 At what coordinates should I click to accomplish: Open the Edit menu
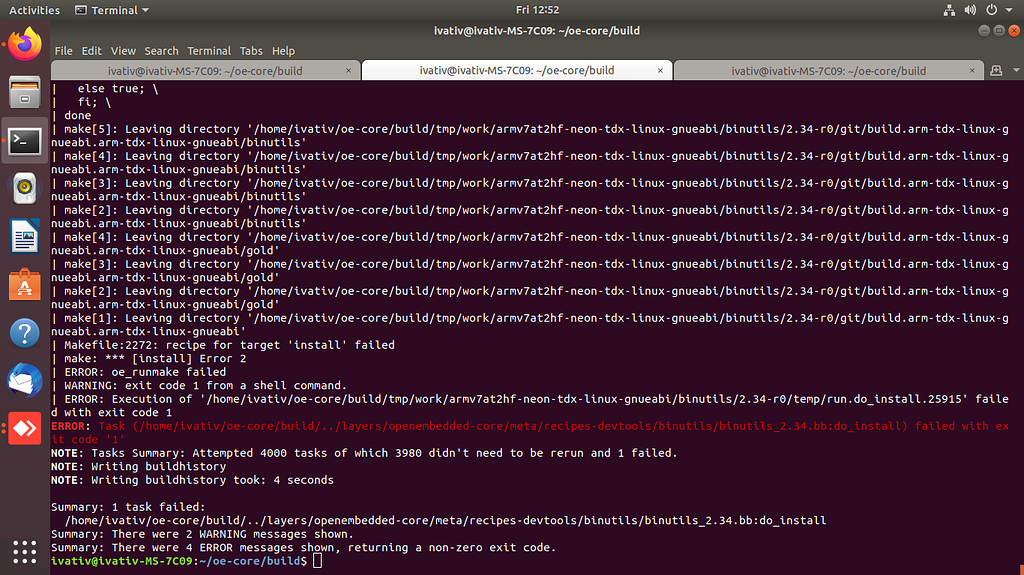[x=92, y=51]
